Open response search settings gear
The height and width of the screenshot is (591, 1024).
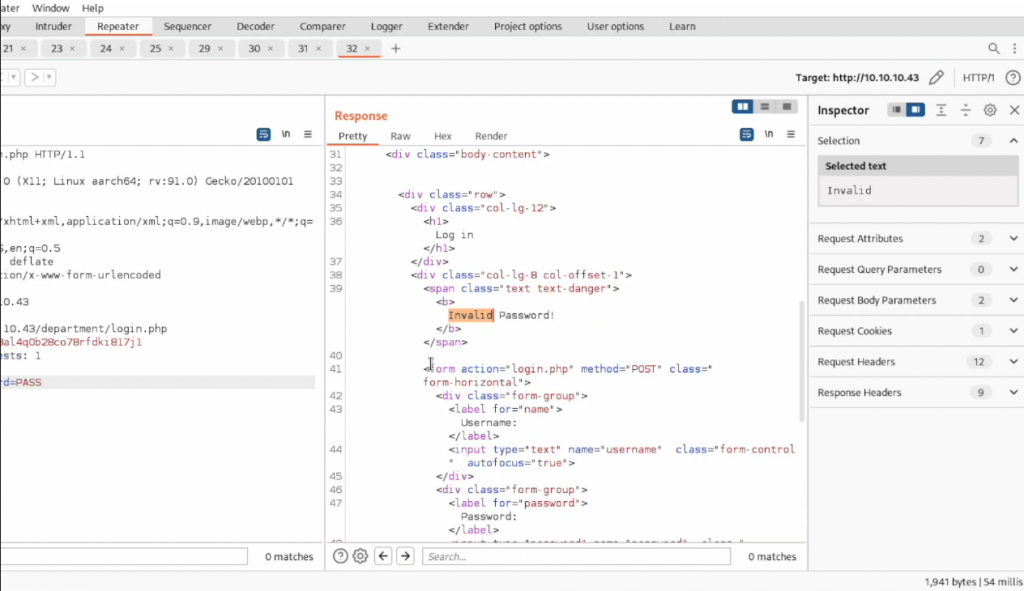pyautogui.click(x=360, y=557)
